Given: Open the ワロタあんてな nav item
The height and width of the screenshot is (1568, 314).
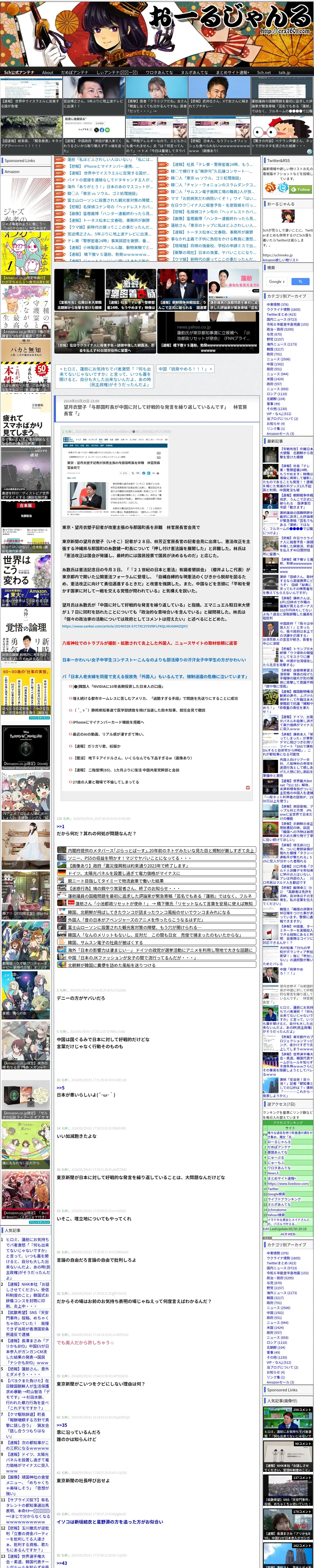Looking at the screenshot, I should click(159, 72).
